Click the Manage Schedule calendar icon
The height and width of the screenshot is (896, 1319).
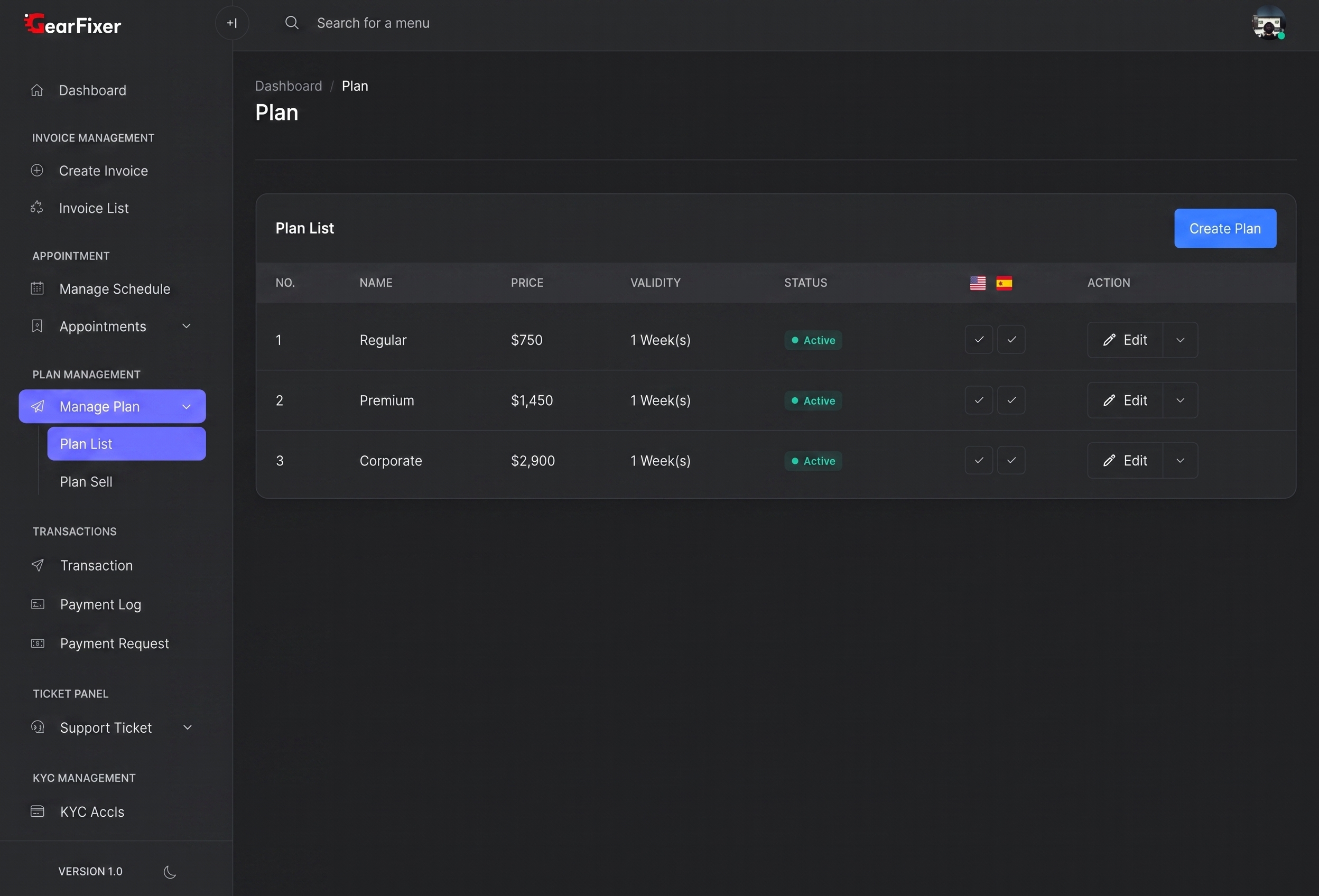[37, 288]
